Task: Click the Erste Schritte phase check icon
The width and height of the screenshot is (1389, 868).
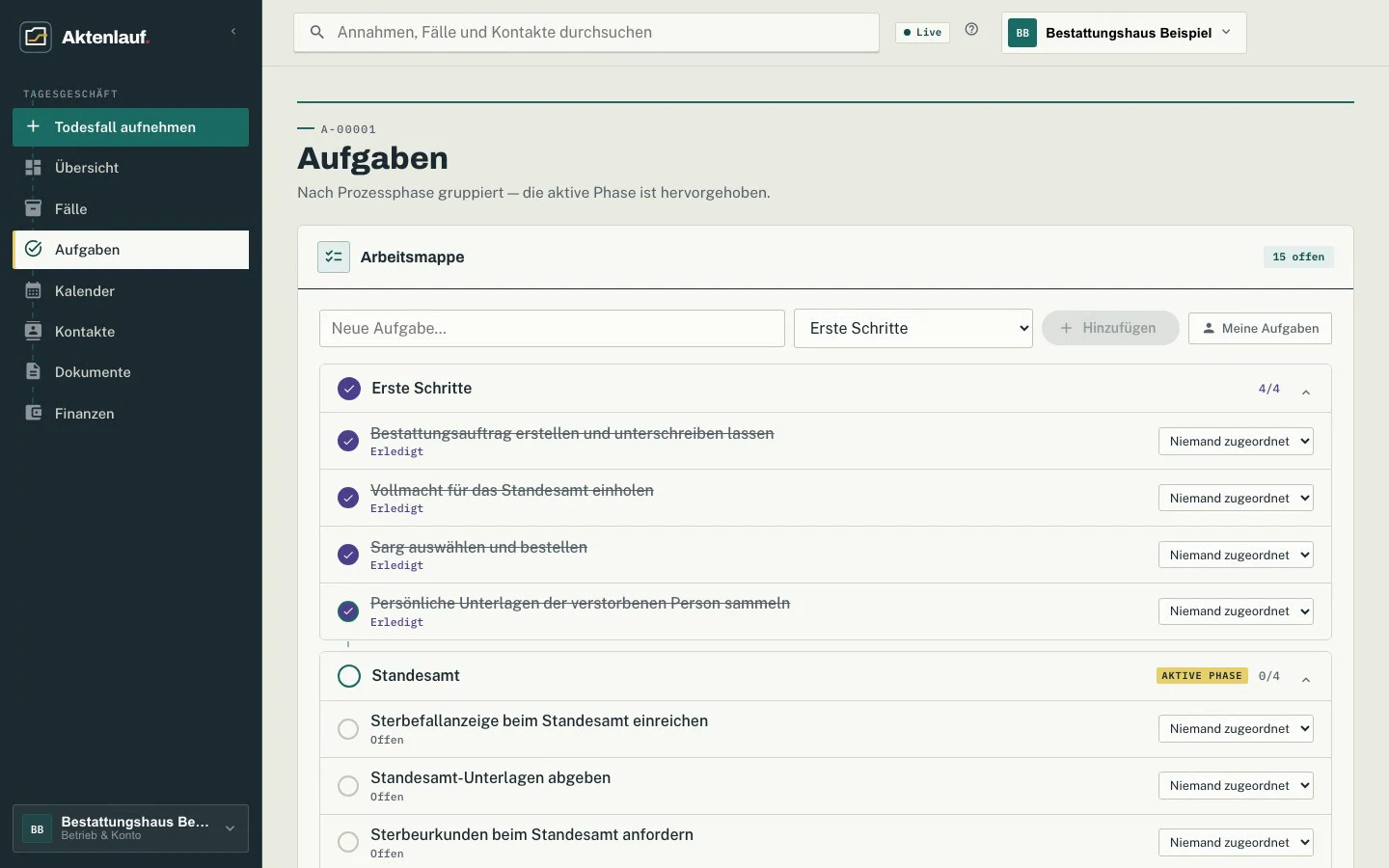Action: tap(349, 389)
